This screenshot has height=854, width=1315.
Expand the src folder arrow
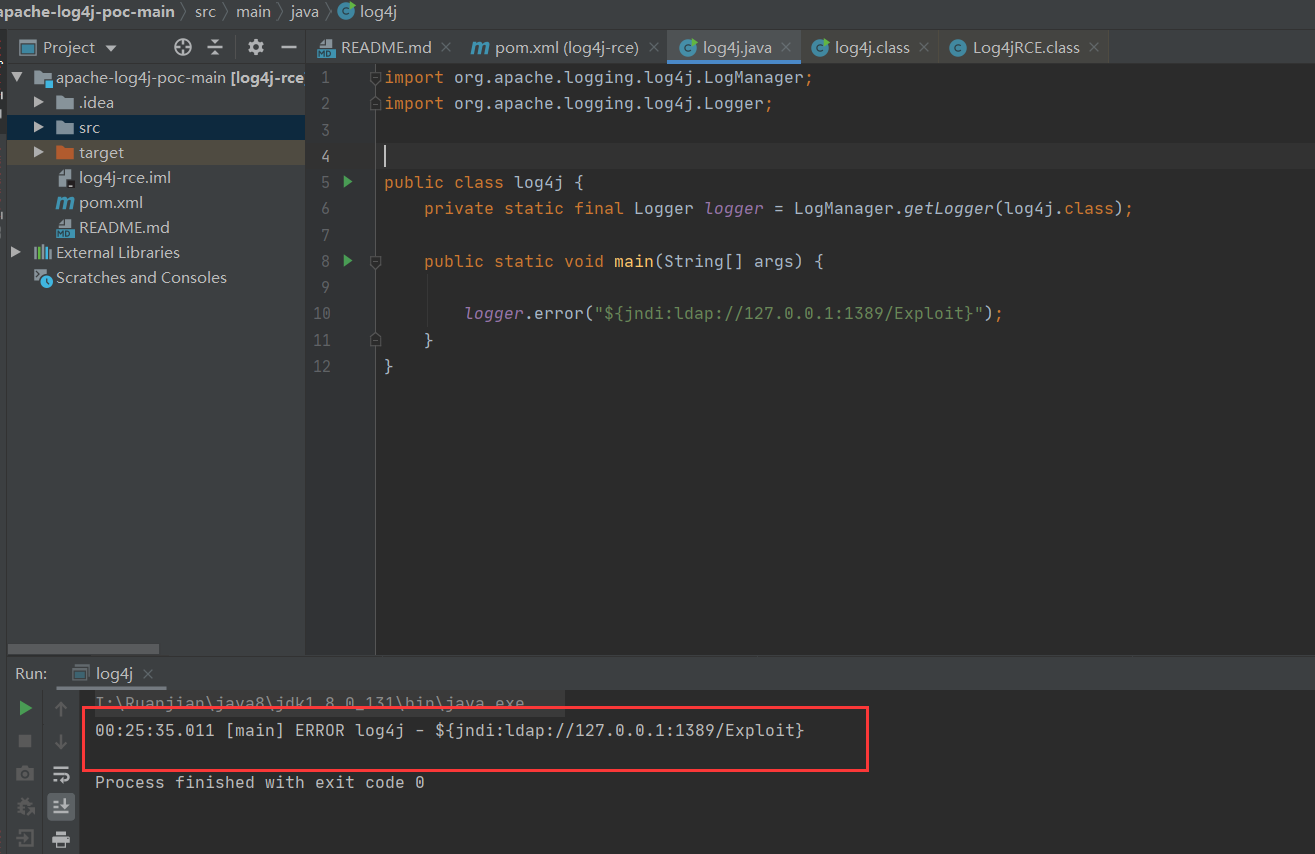pos(39,127)
